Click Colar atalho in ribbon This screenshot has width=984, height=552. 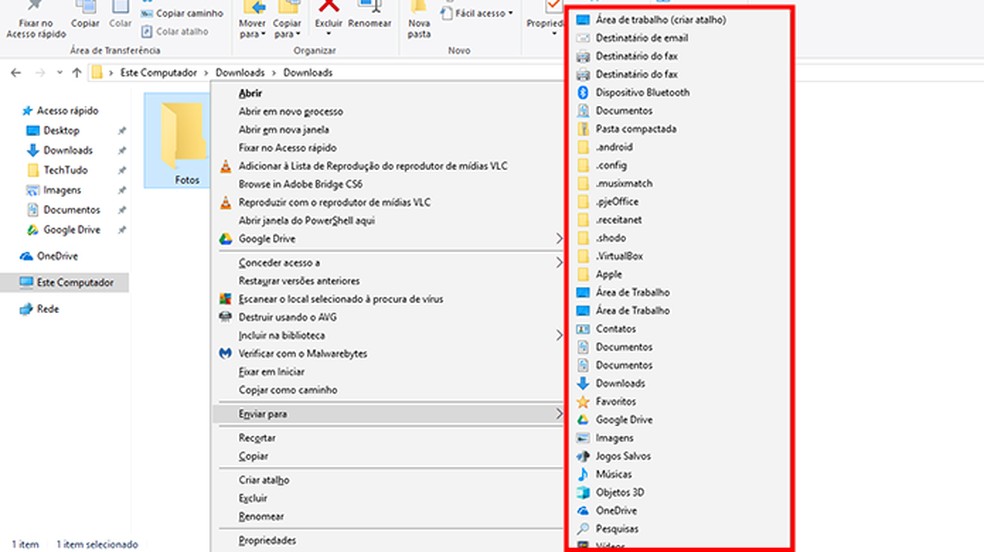click(174, 31)
